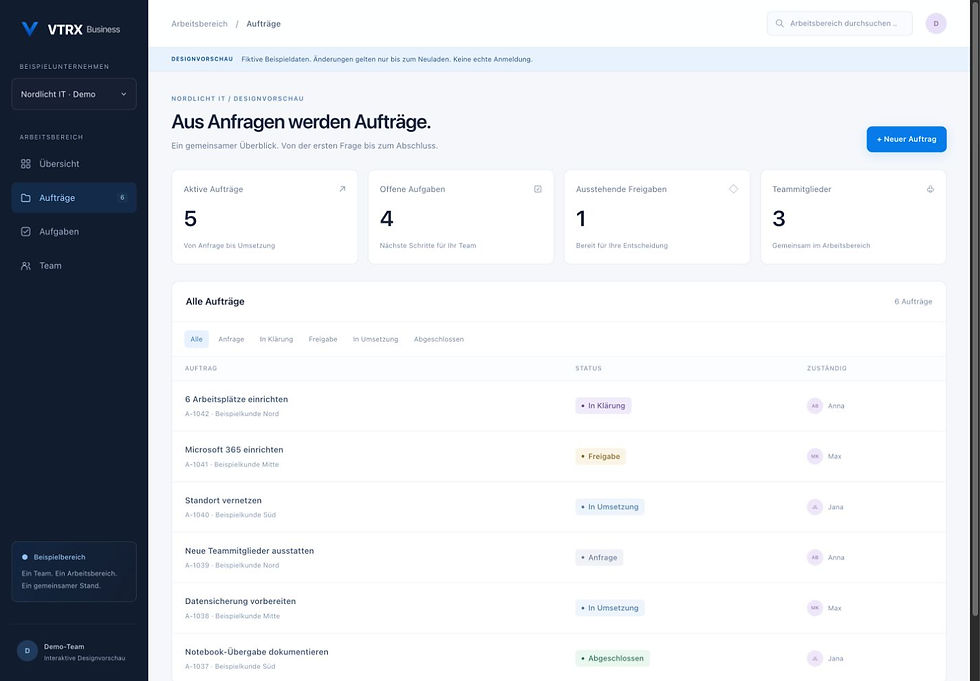Click Anna's avatar in the 6 Arbeitsplätze row
The height and width of the screenshot is (681, 980).
click(x=814, y=405)
